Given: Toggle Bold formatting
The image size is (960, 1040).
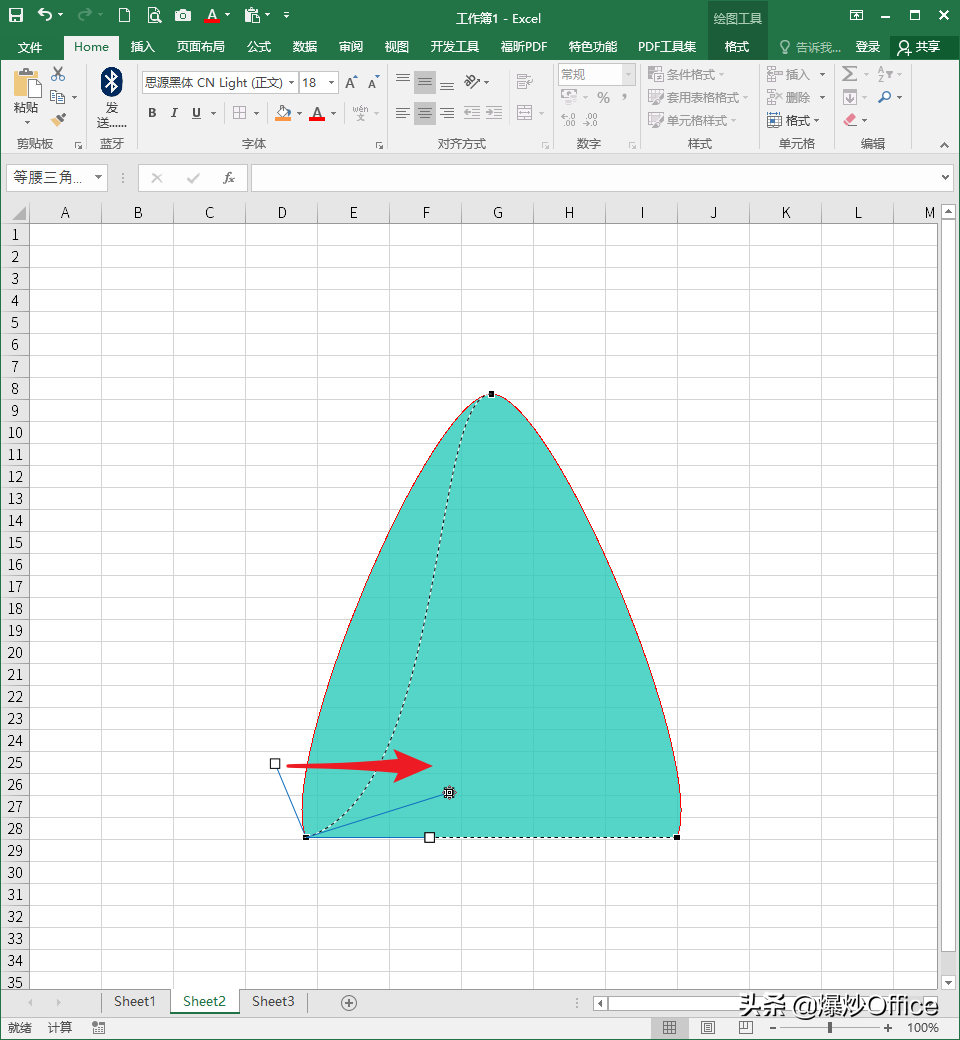Looking at the screenshot, I should pyautogui.click(x=152, y=113).
